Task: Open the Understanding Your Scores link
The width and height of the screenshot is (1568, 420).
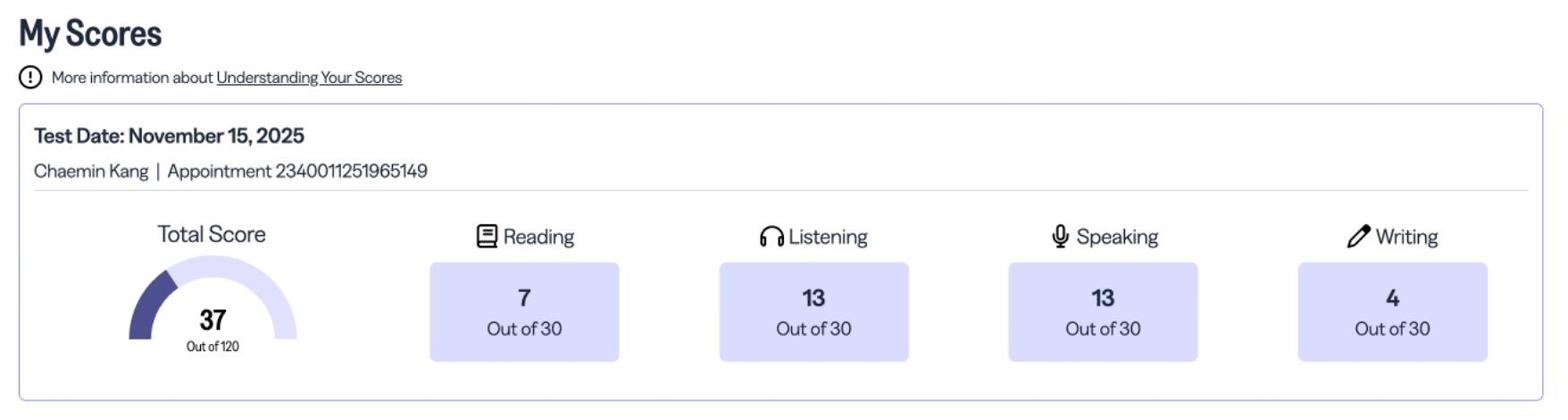Action: click(309, 78)
